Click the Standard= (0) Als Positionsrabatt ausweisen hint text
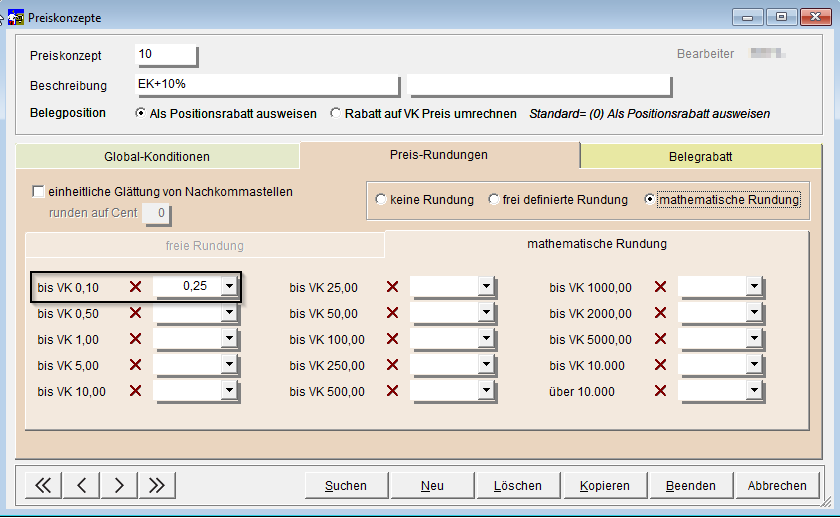The height and width of the screenshot is (518, 840). click(650, 114)
